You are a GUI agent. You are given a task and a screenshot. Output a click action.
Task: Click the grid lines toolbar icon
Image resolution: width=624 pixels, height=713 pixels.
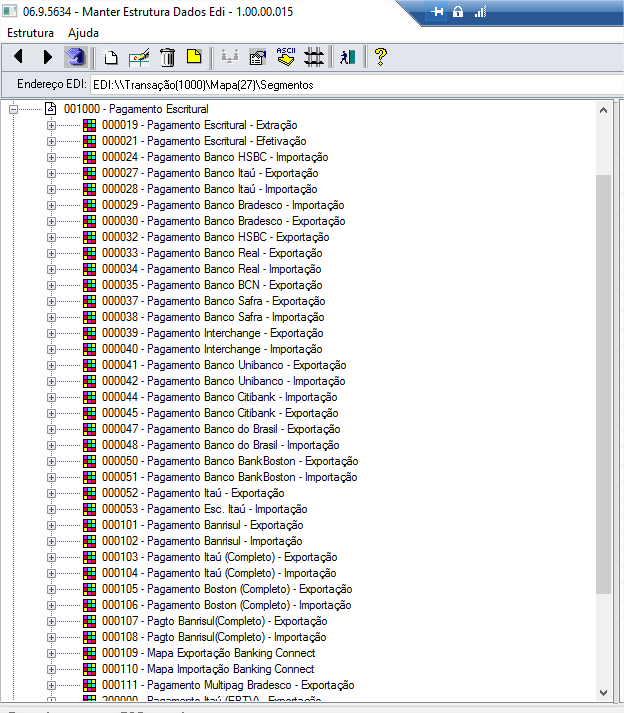point(314,57)
